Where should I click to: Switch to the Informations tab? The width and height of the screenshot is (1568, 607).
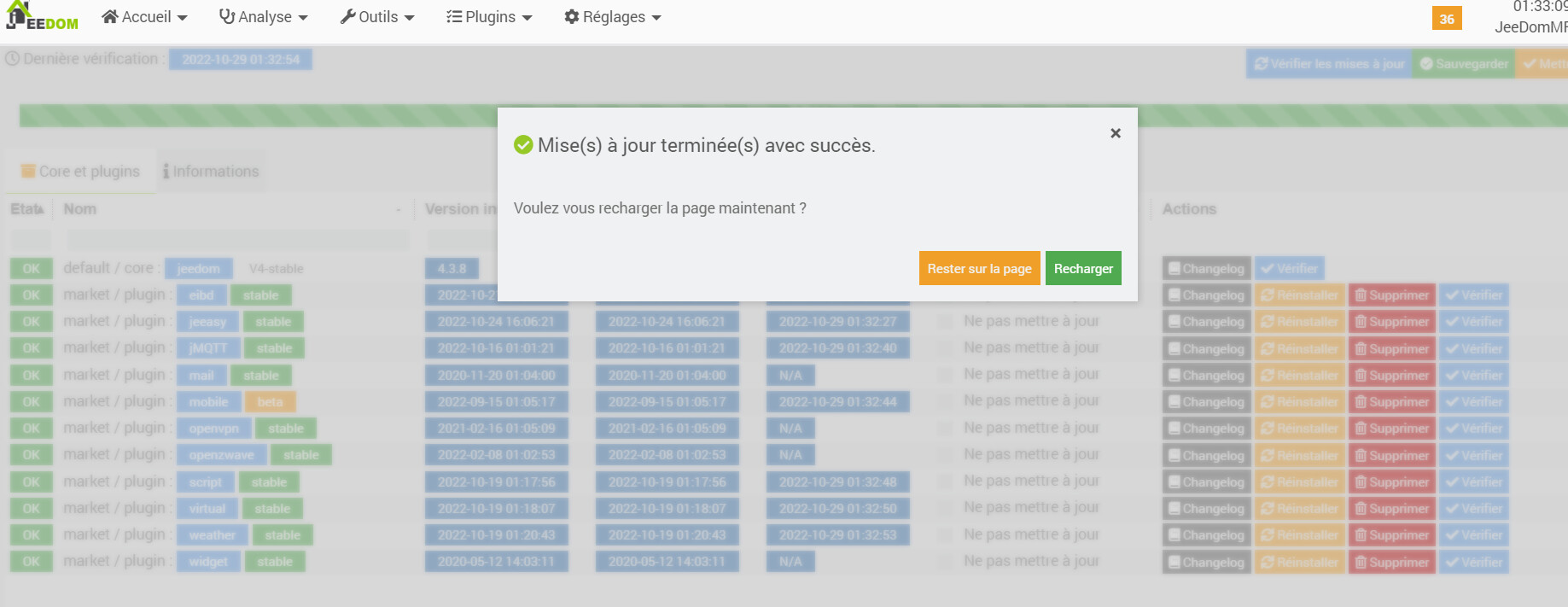point(211,172)
